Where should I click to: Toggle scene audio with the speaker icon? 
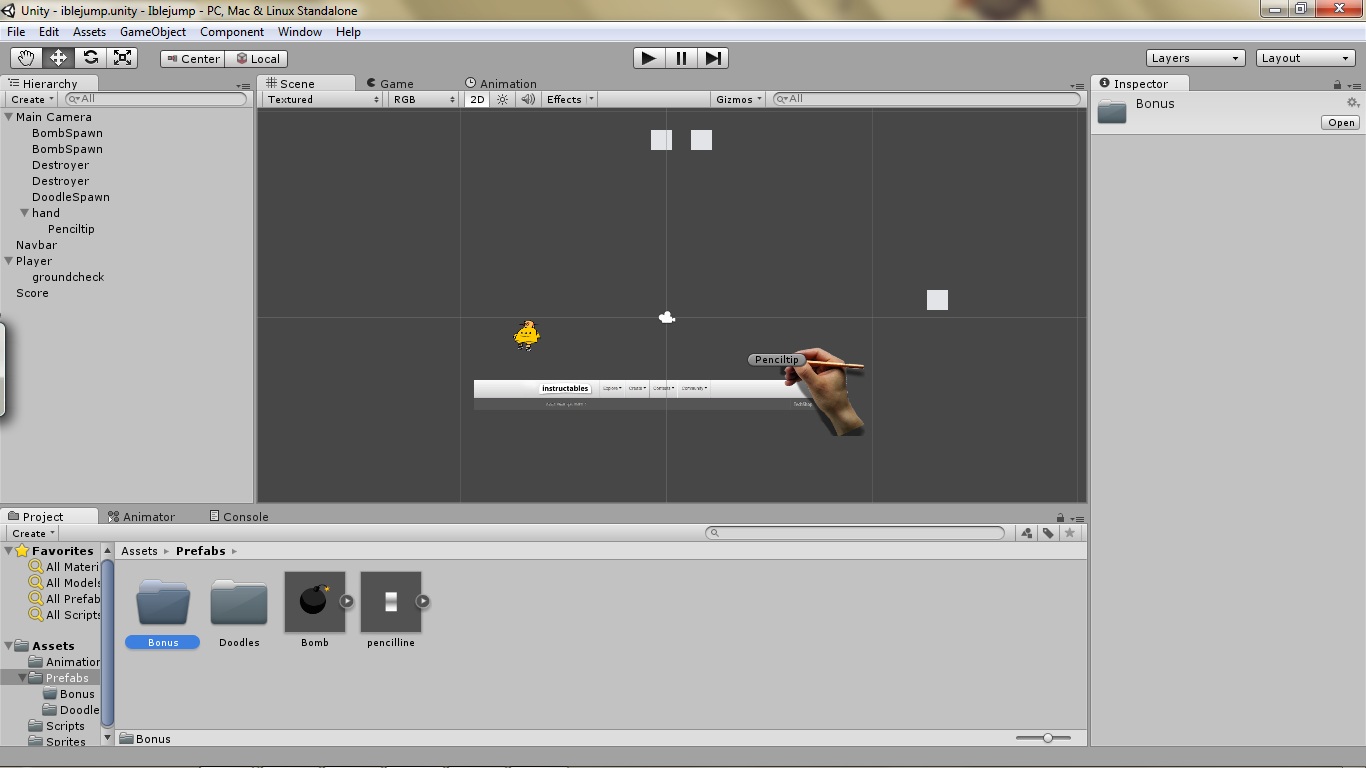528,99
